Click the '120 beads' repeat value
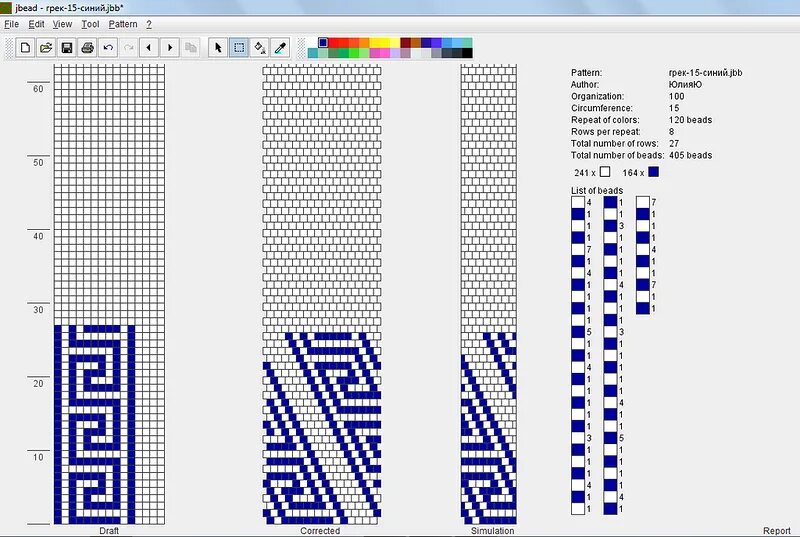Viewport: 800px width, 537px height. [690, 120]
